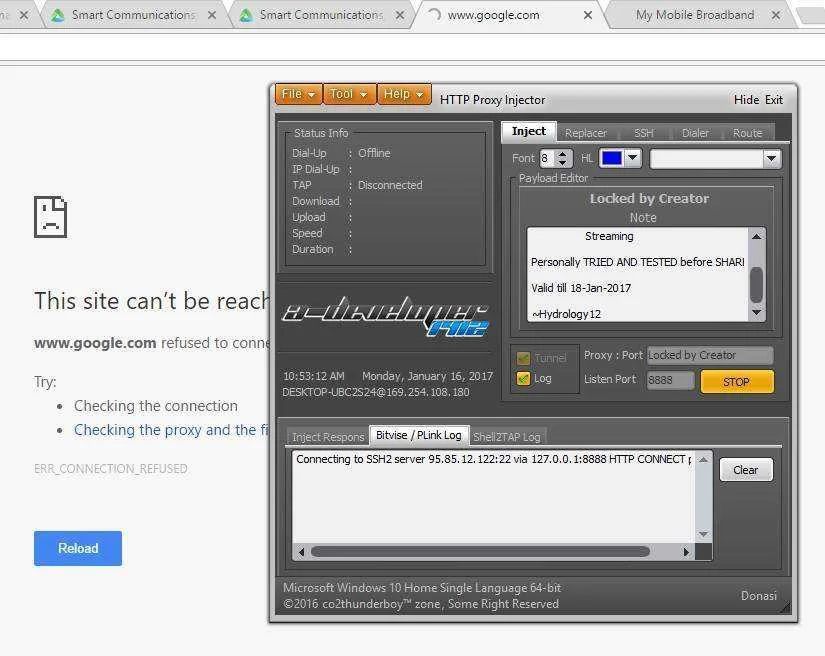Click the a-developer logo banner

pyautogui.click(x=386, y=316)
